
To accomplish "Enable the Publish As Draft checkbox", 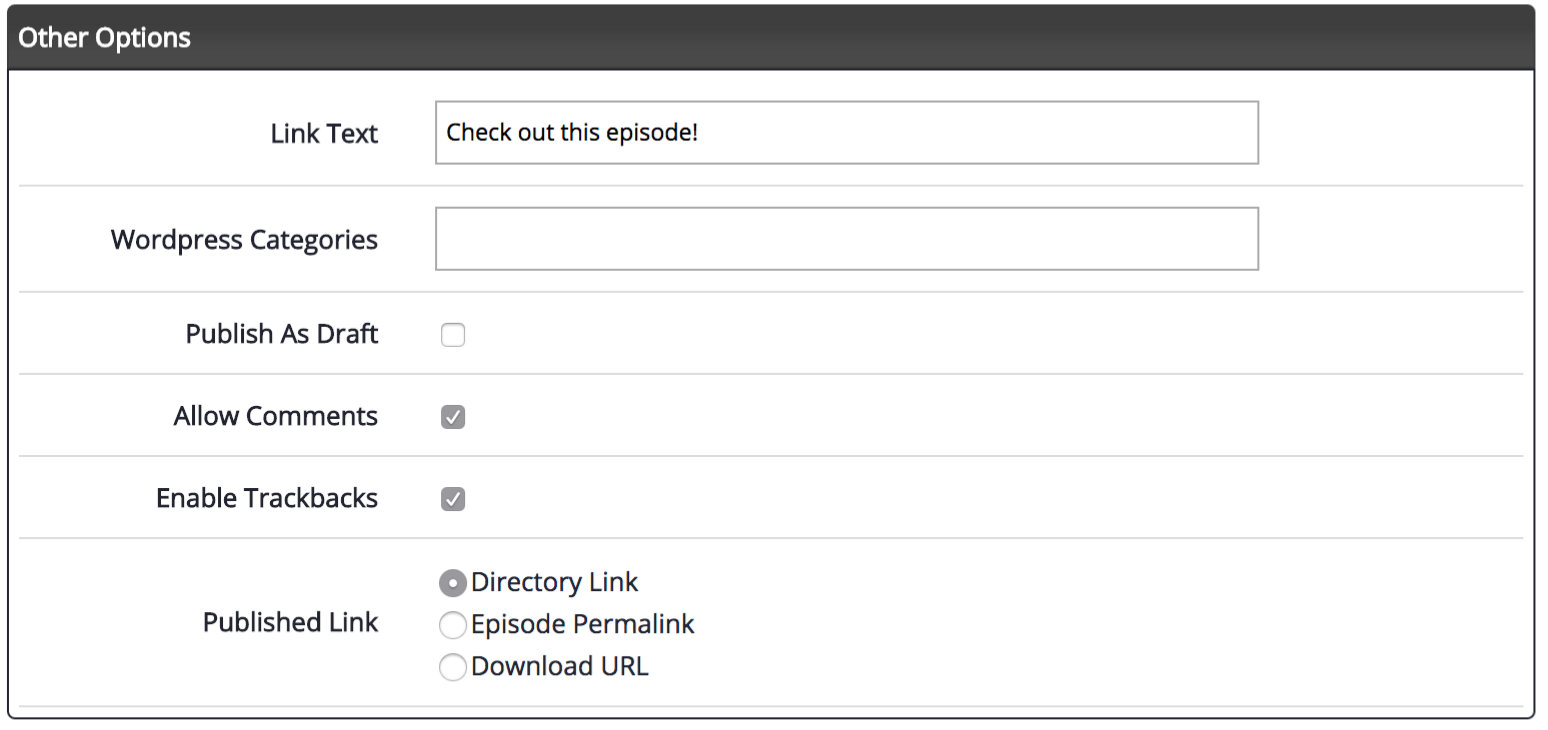I will (x=453, y=335).
